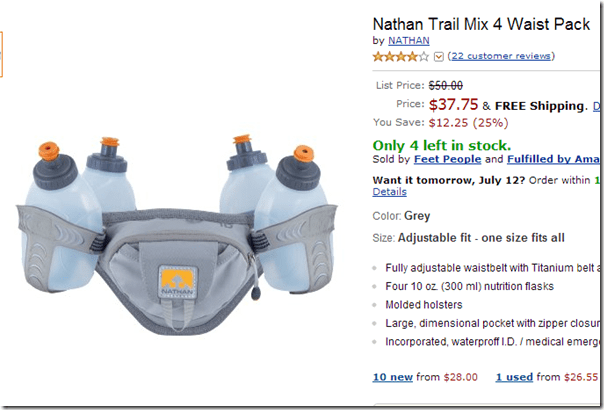This screenshot has width=604, height=410.
Task: Click the struck-through $50.00 list price
Action: 446,85
